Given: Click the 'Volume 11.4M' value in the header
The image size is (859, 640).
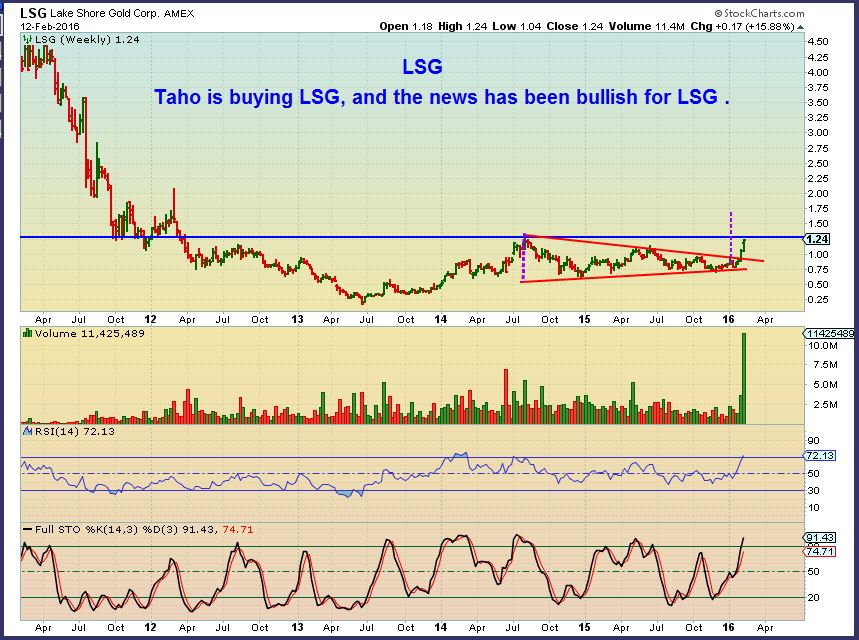Looking at the screenshot, I should click(x=646, y=26).
